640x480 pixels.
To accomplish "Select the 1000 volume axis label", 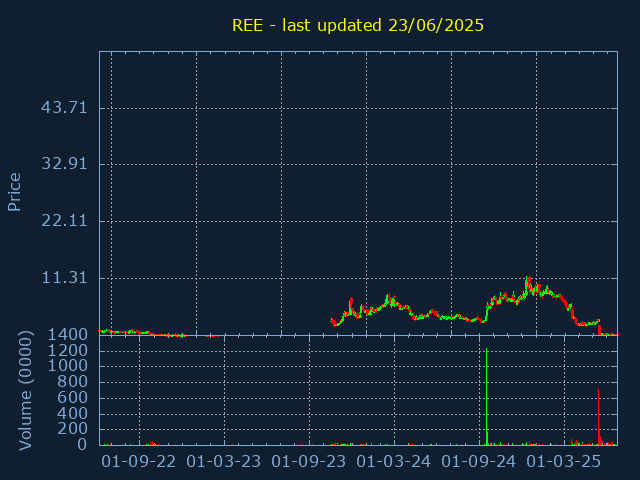I will tap(68, 365).
